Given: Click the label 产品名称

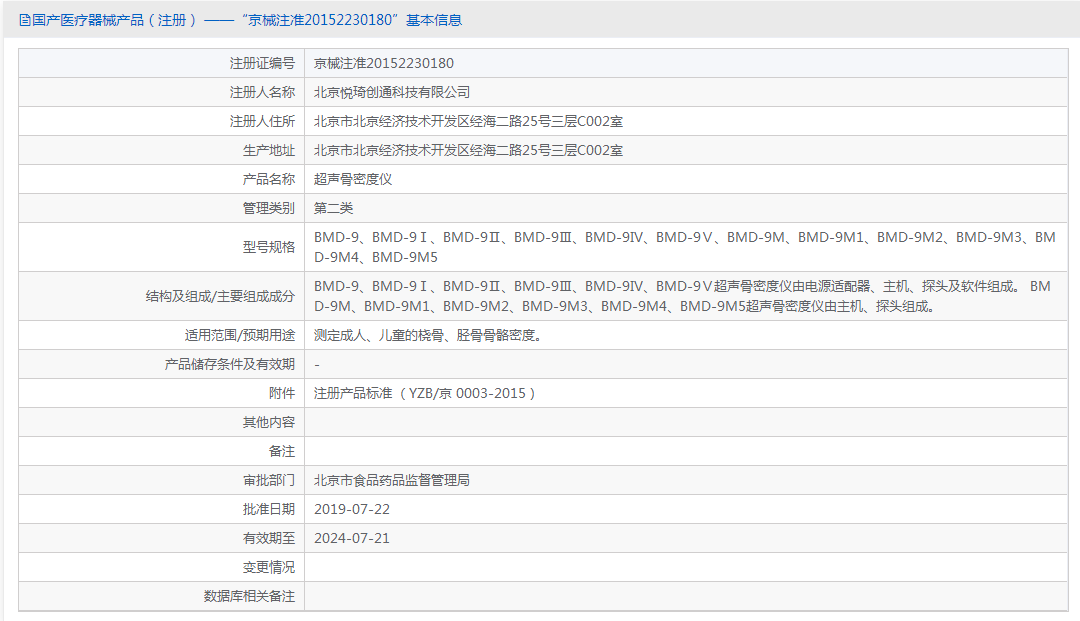Looking at the screenshot, I should (269, 179).
